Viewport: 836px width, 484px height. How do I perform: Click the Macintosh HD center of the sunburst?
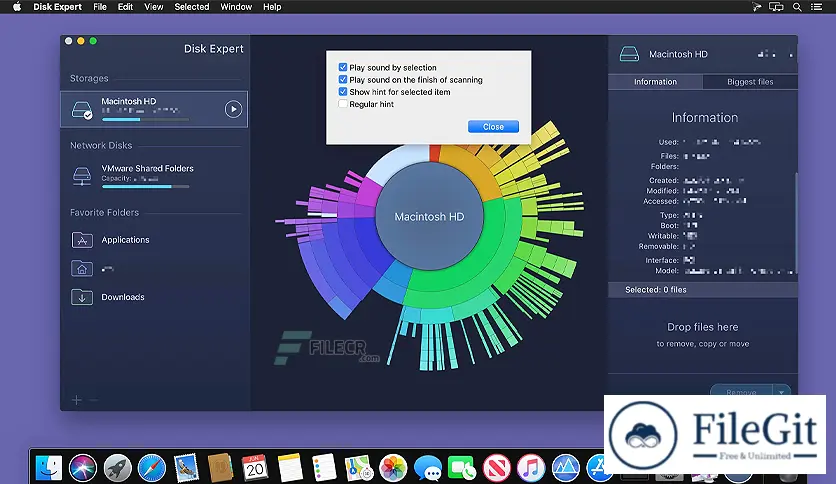429,216
